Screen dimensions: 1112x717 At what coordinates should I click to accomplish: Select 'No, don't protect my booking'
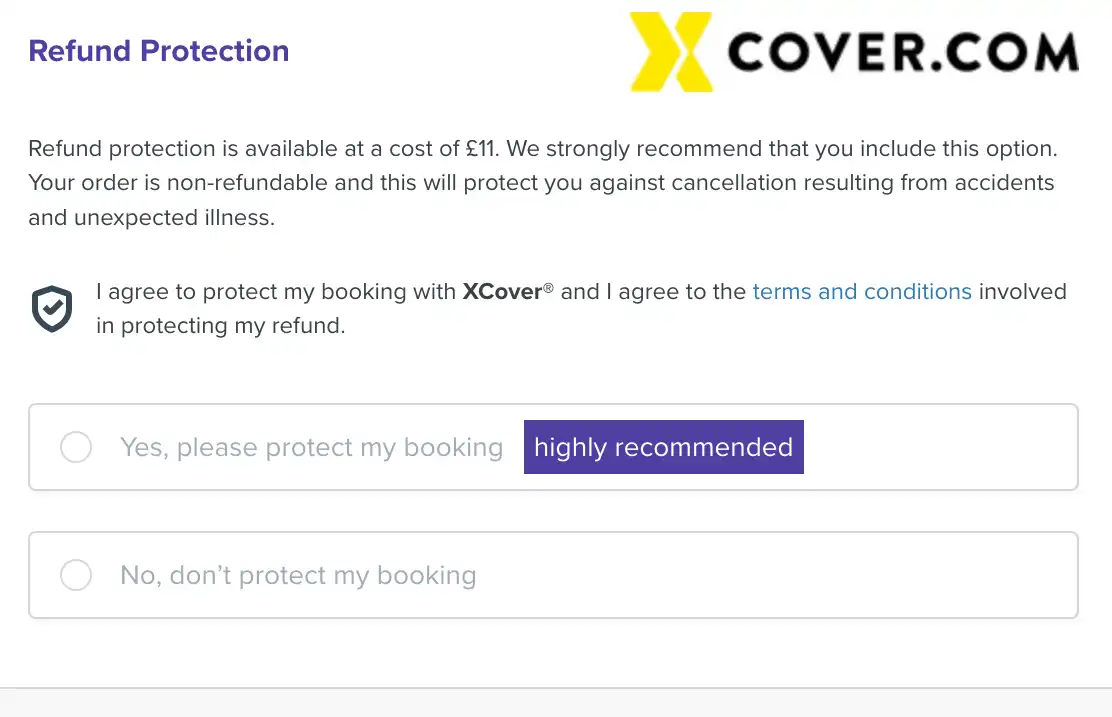click(297, 575)
